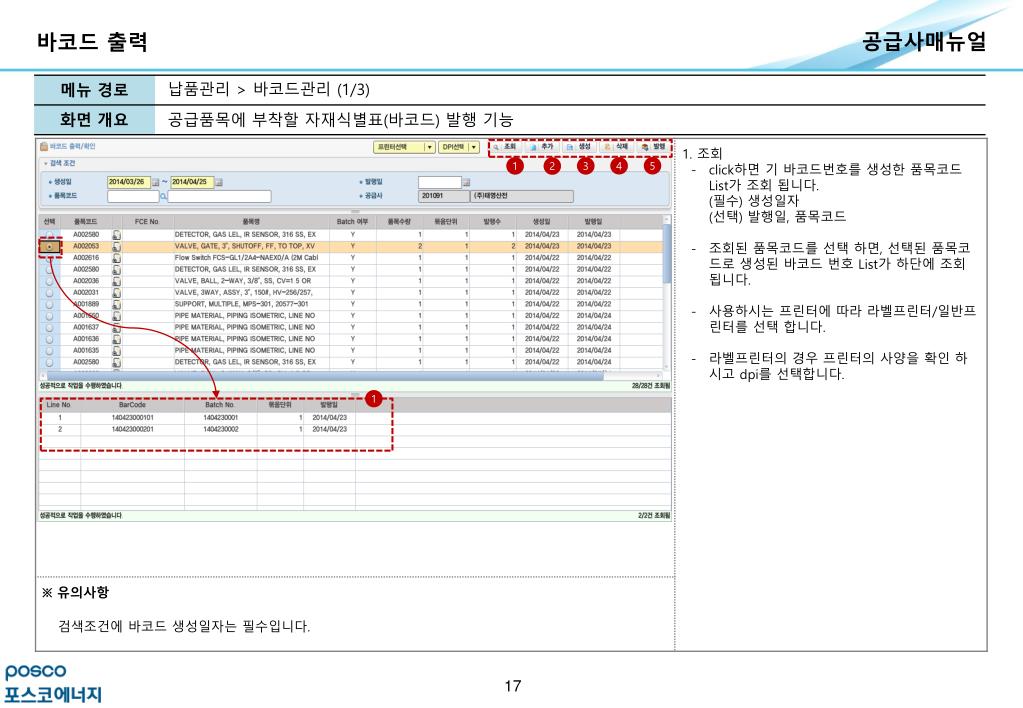Sort by the Batch 여부 column header

tap(352, 222)
